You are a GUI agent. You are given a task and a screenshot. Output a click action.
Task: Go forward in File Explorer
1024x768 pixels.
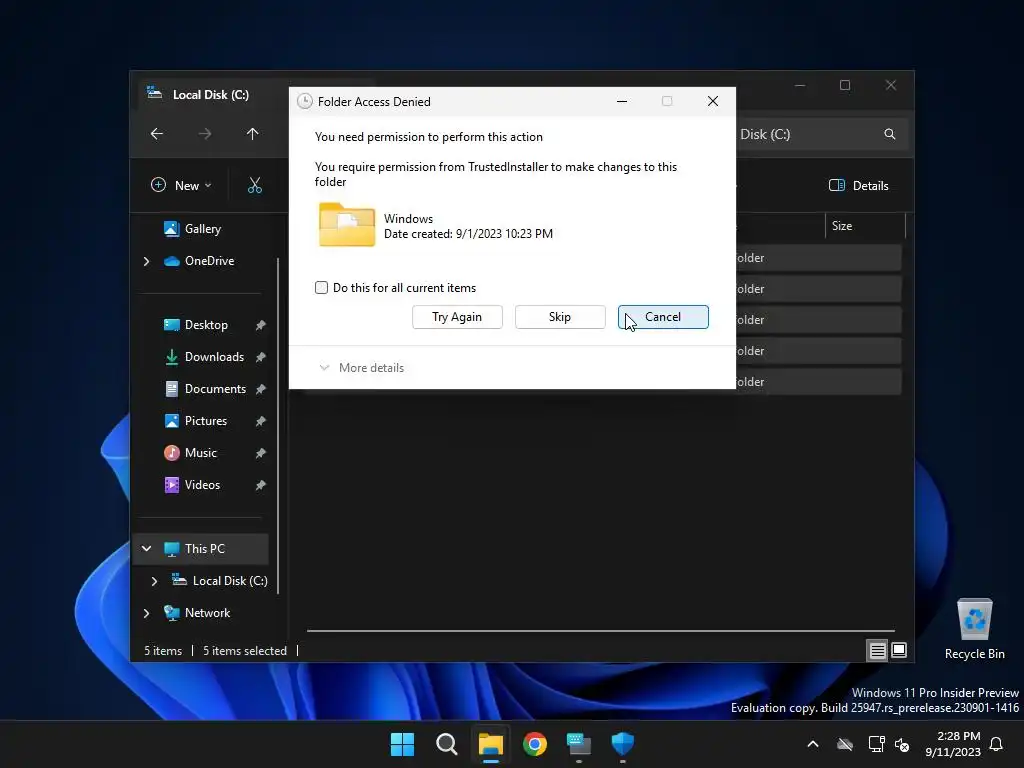[205, 134]
